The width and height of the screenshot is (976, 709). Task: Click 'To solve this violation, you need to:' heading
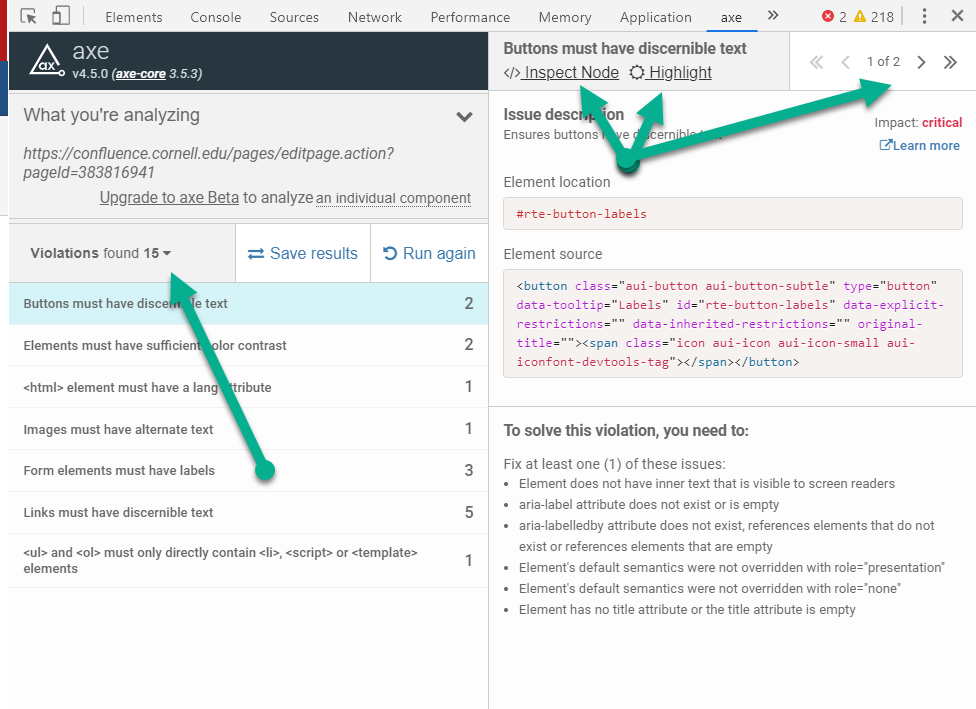[x=626, y=431]
